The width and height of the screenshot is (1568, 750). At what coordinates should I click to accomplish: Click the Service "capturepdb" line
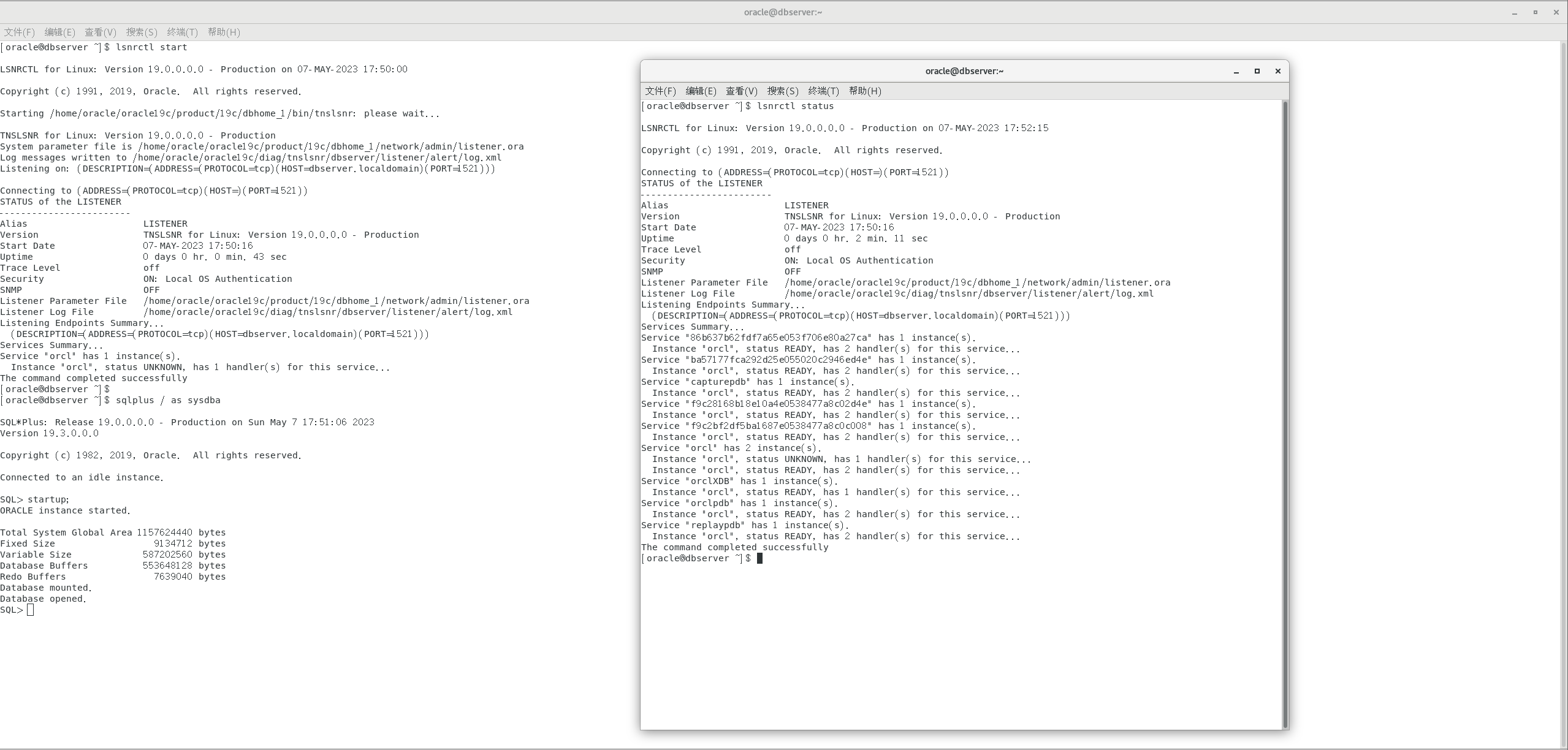tap(748, 382)
